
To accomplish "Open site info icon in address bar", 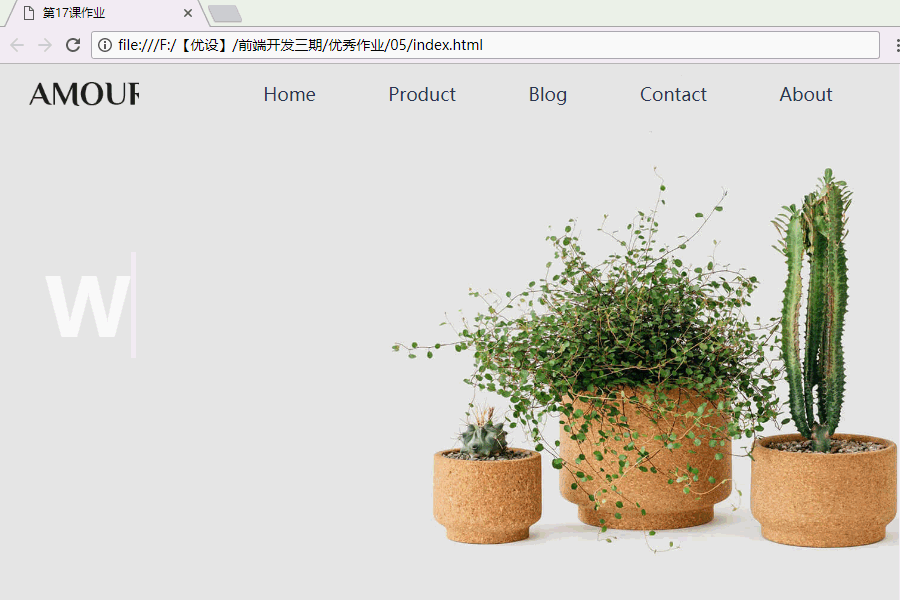I will tap(104, 45).
